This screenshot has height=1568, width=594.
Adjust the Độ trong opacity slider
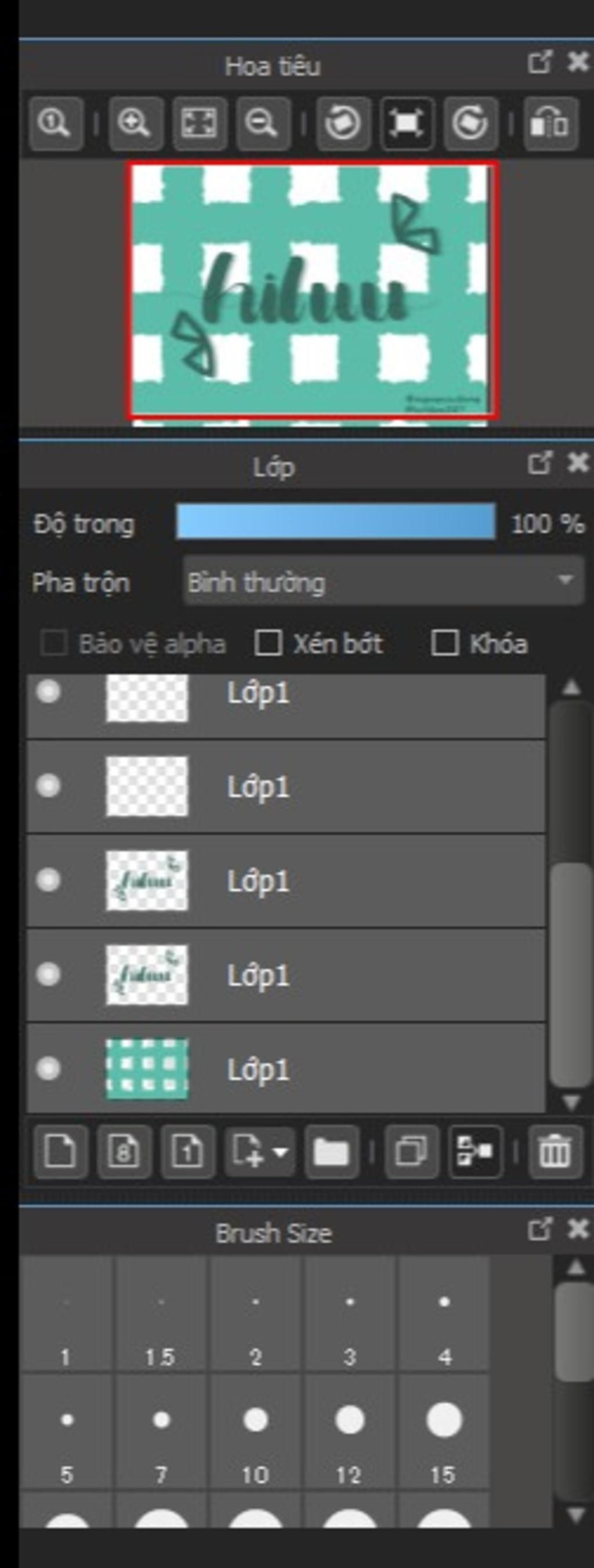(x=335, y=521)
